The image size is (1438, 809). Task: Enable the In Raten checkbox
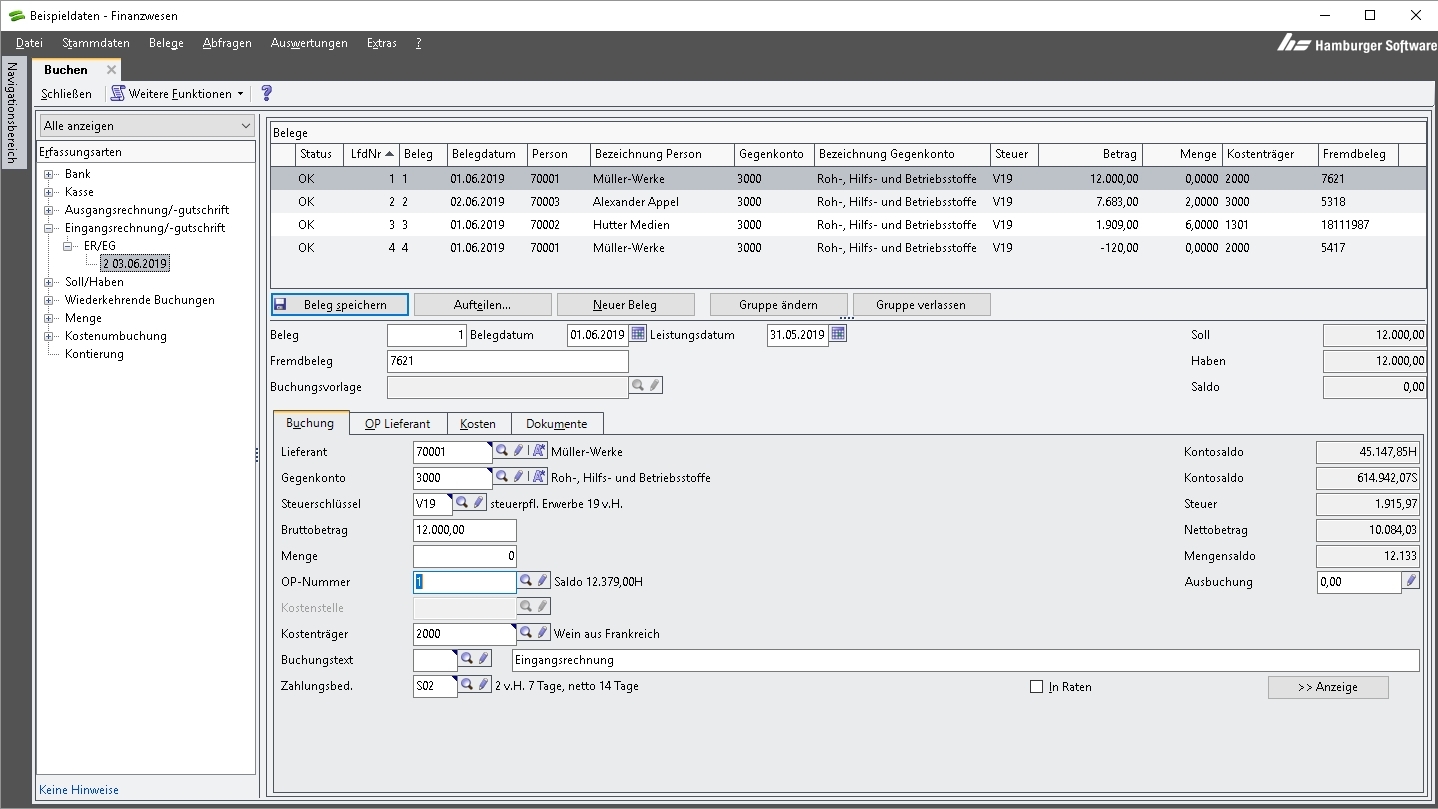point(1036,687)
